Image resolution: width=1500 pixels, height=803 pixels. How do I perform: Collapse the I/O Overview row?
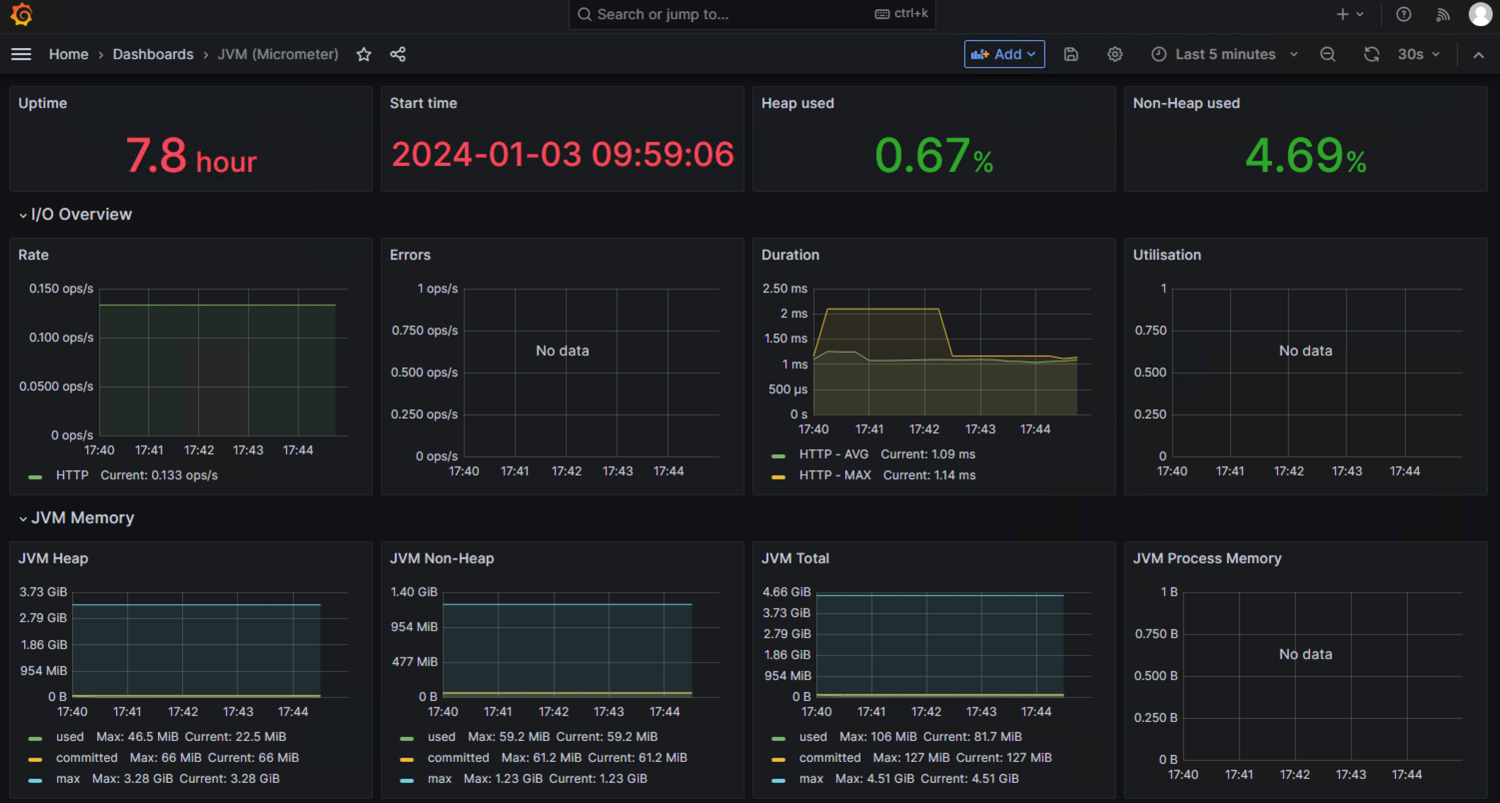(x=75, y=214)
